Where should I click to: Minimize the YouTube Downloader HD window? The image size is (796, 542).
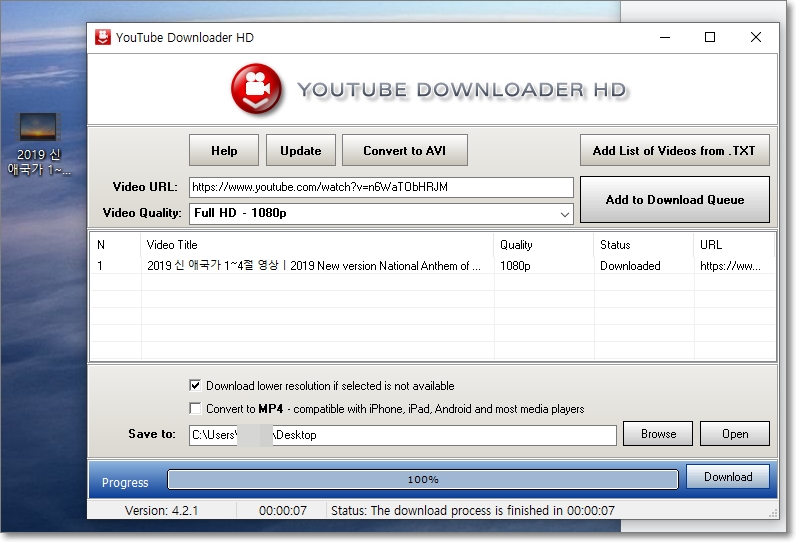click(665, 38)
